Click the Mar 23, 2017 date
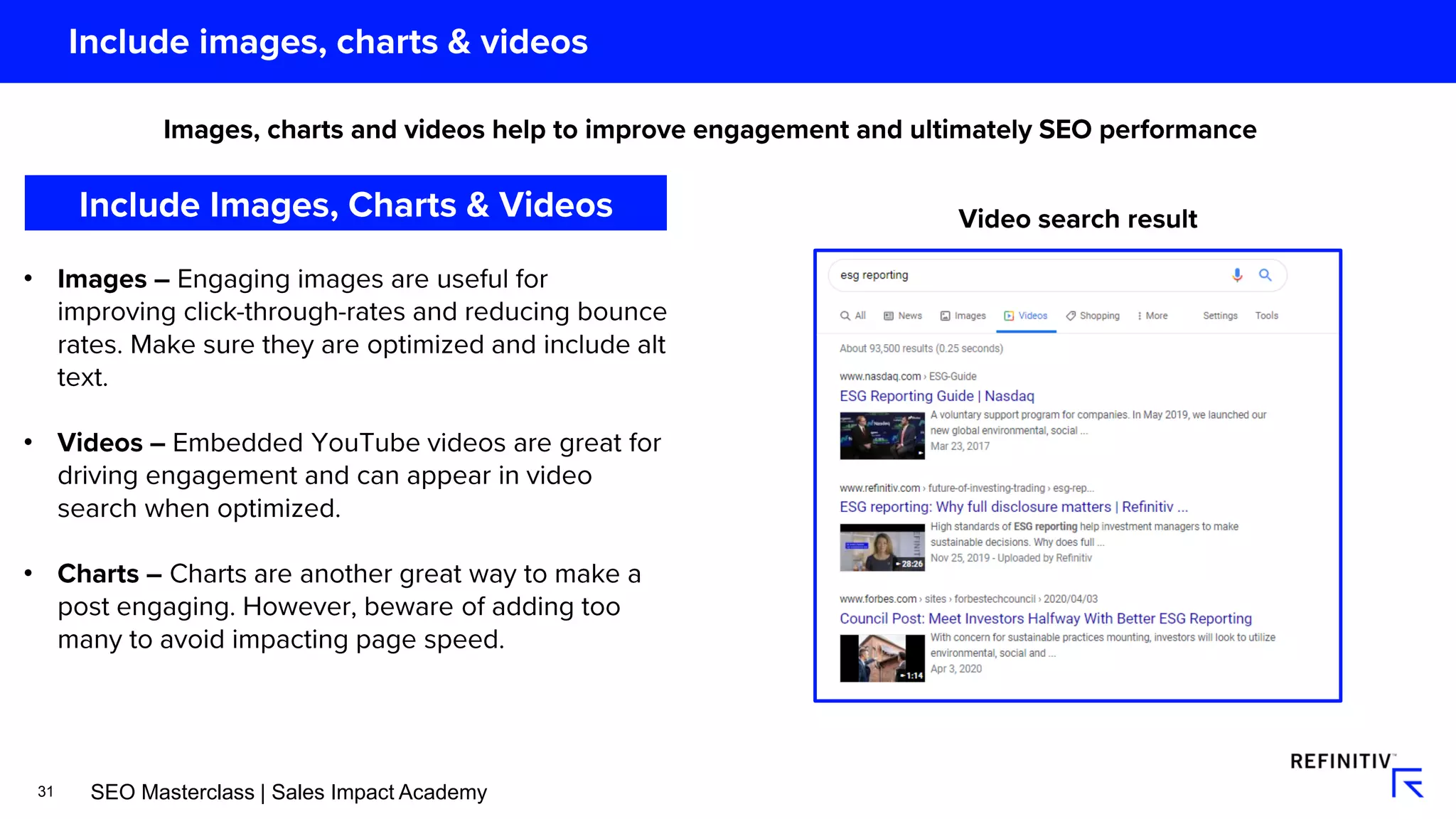This screenshot has width=1456, height=819. (x=960, y=446)
